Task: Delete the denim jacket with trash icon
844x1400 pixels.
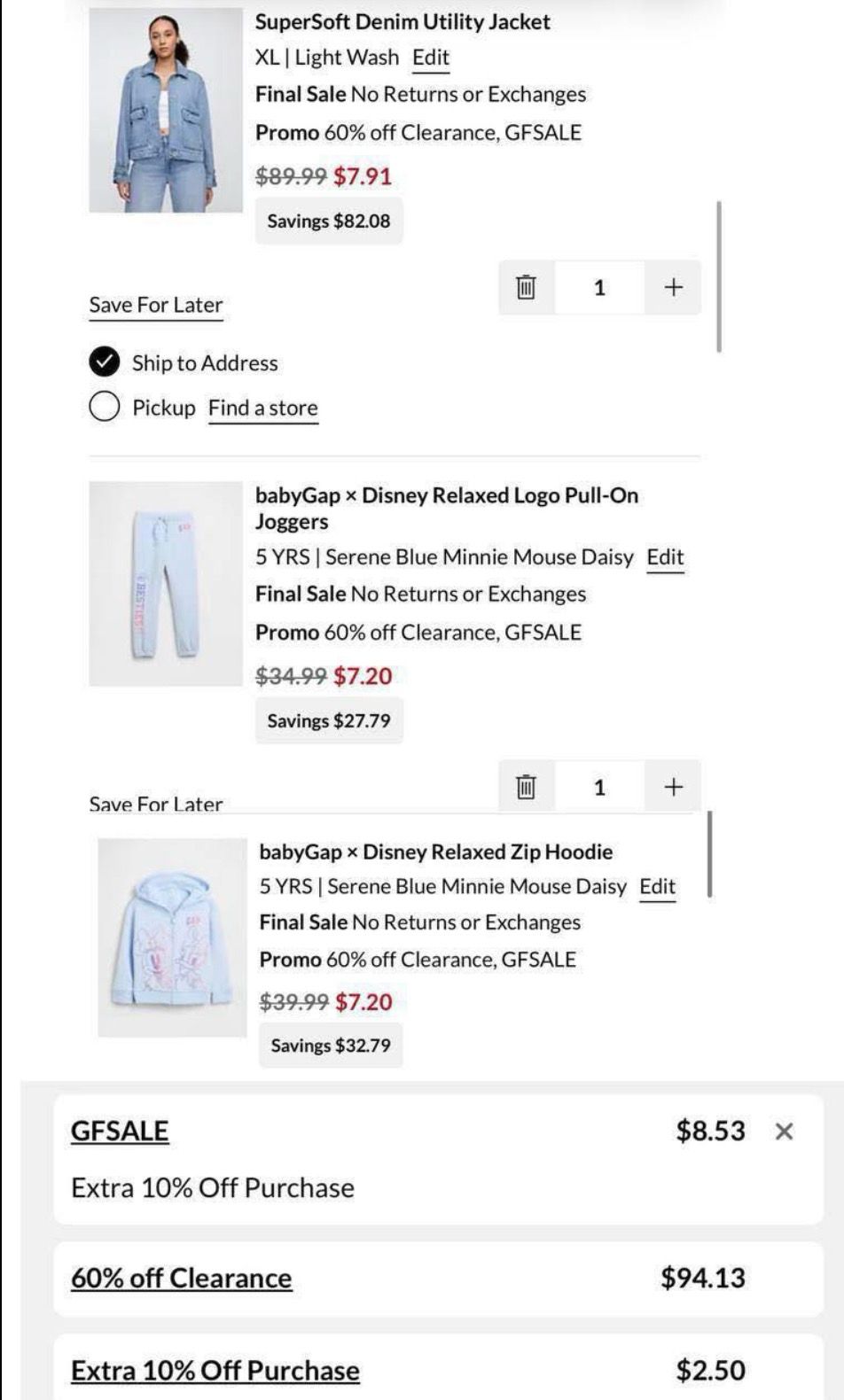Action: (x=526, y=287)
